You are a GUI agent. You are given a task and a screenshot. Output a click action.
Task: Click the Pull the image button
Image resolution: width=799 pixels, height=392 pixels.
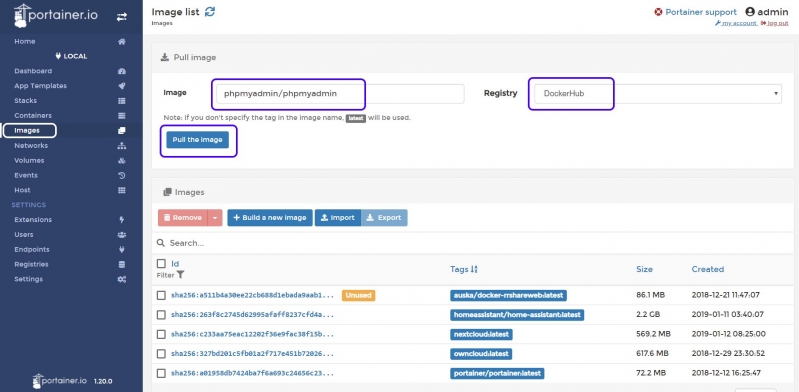tap(198, 140)
